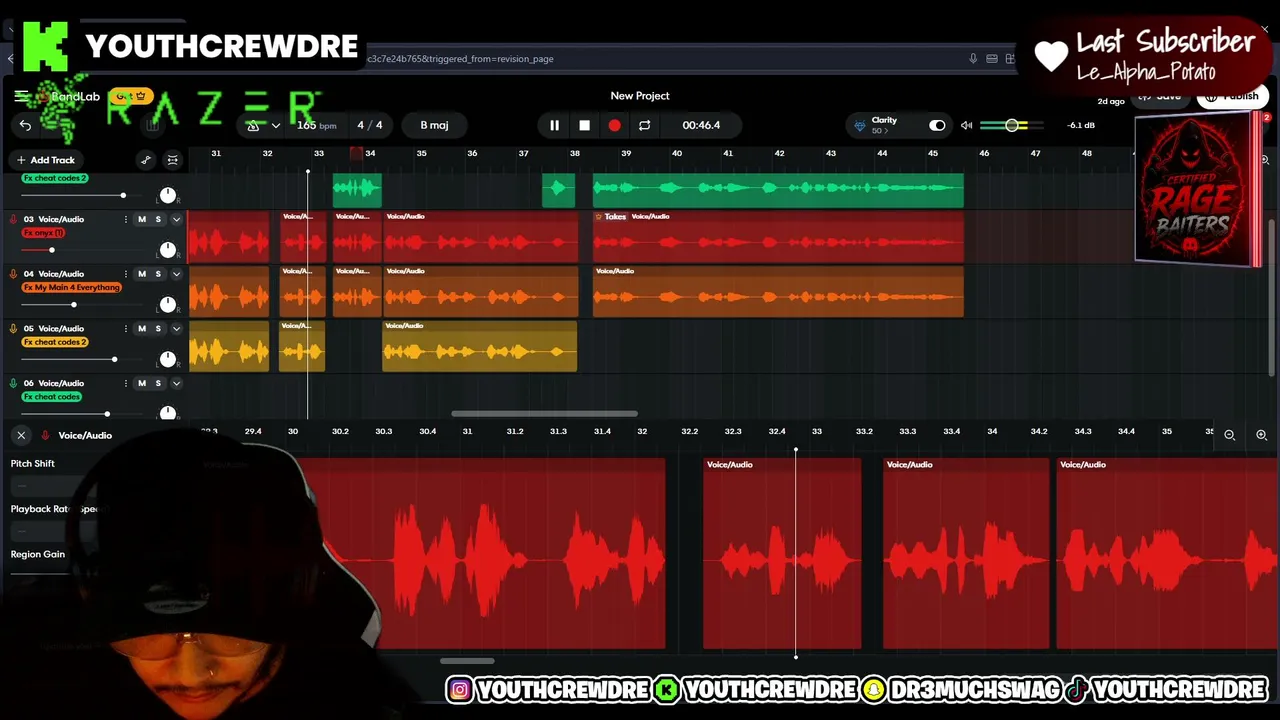Open the B maj key selector
Image resolution: width=1280 pixels, height=720 pixels.
point(434,125)
